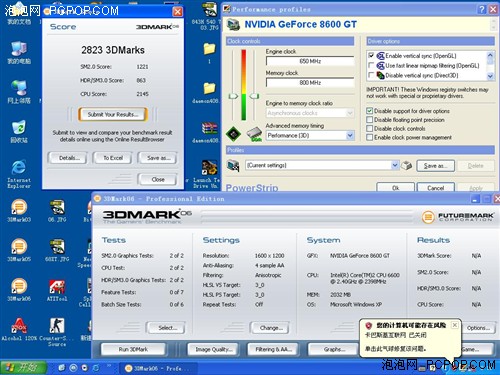Click the help question mark in Performance profiles
The width and height of the screenshot is (500, 375).
[481, 9]
